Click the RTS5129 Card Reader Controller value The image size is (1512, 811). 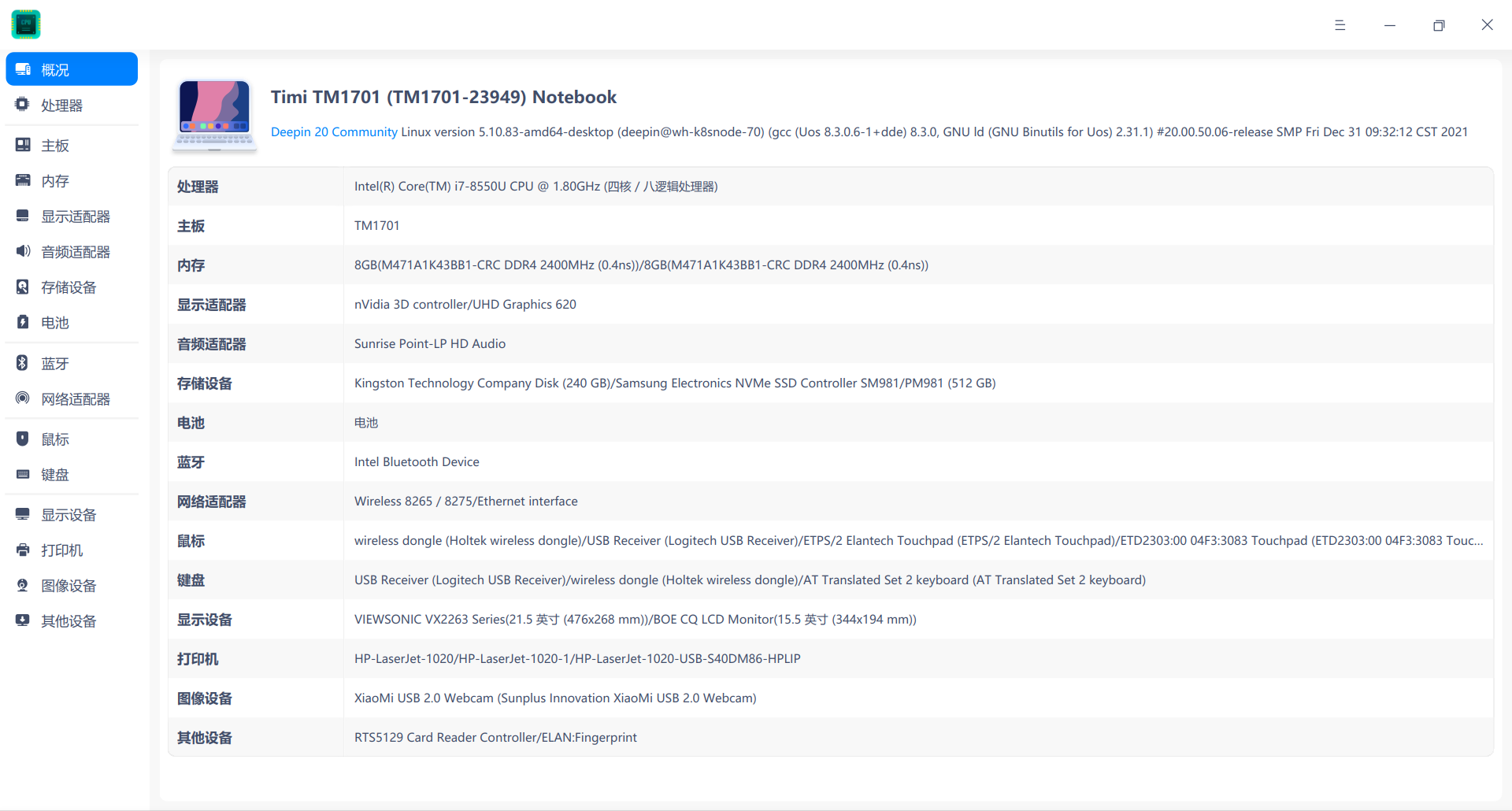point(495,738)
